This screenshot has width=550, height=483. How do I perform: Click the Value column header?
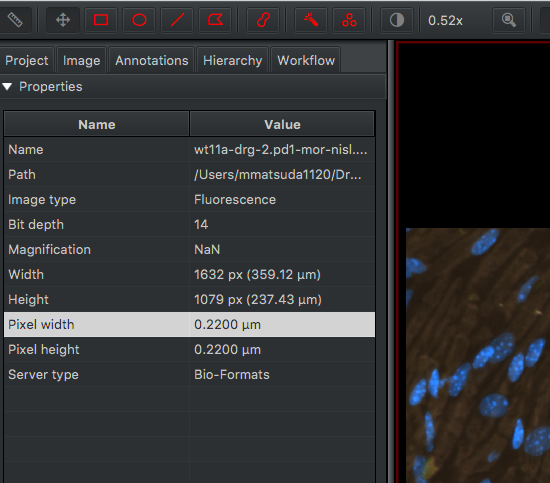(282, 125)
